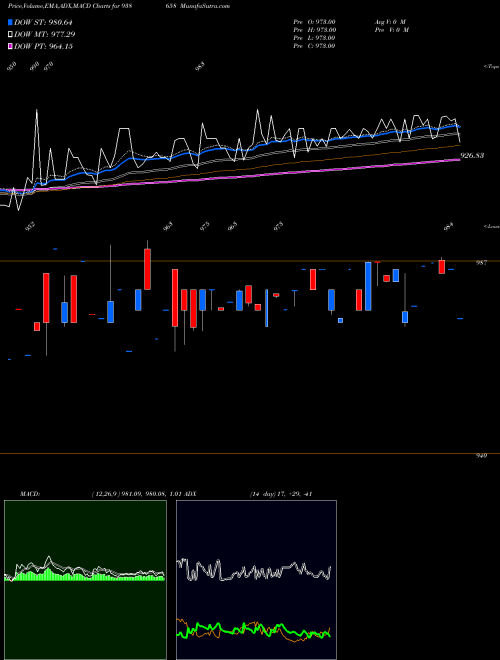Select the 'DOW PT: 964.15' legend text
The width and height of the screenshot is (500, 660).
point(43,46)
